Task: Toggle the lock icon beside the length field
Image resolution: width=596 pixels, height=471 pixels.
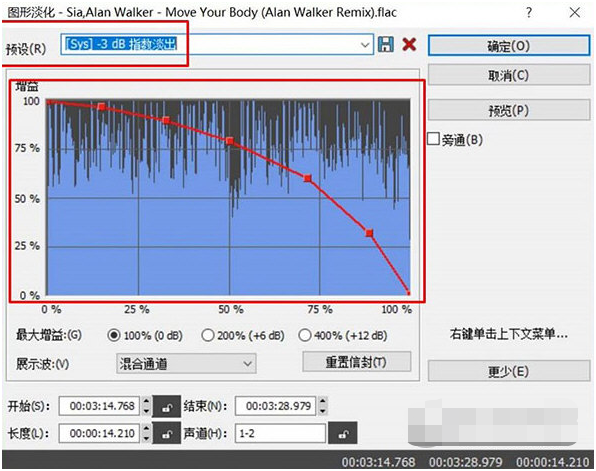Action: click(166, 433)
